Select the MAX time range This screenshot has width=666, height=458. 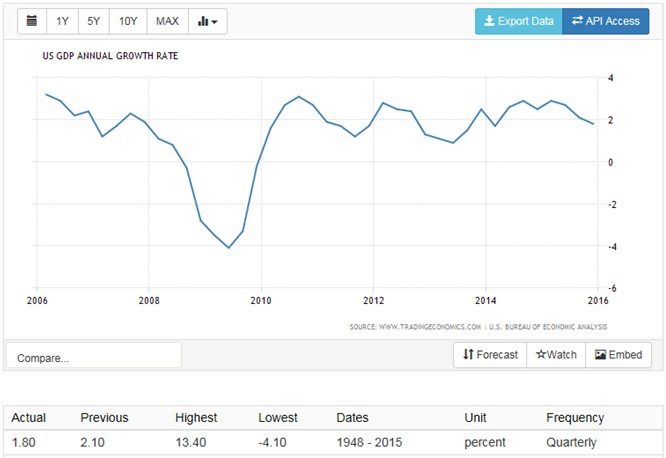[167, 21]
